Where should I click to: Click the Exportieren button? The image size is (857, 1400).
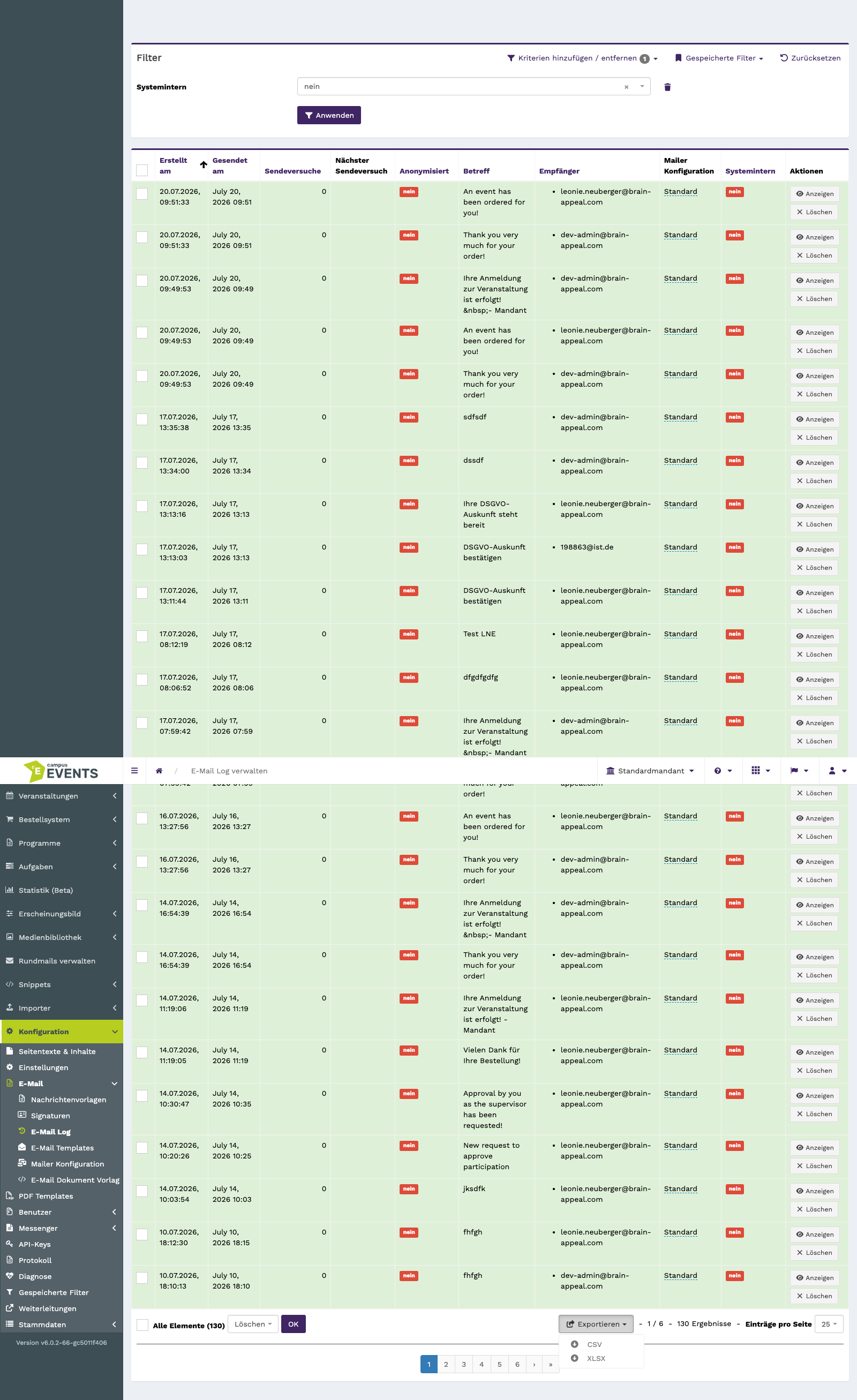pos(596,1324)
